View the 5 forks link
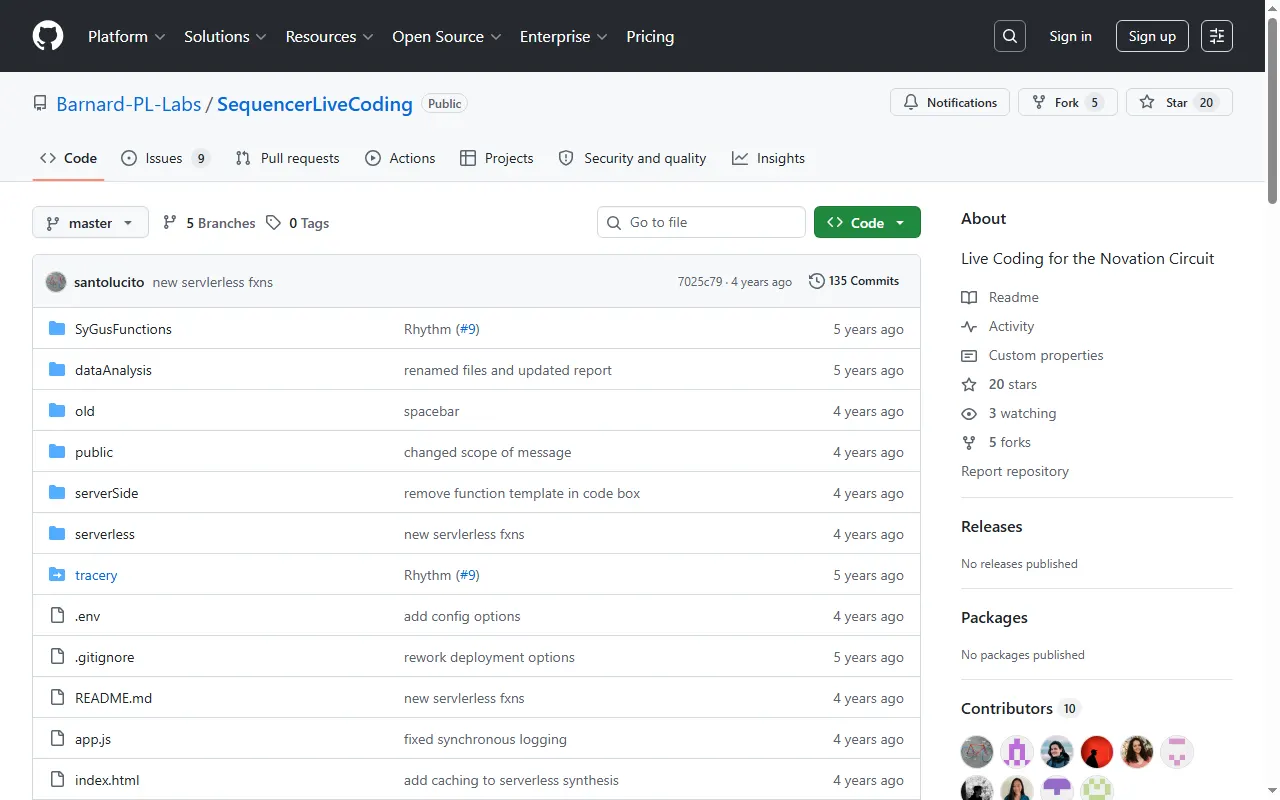The height and width of the screenshot is (800, 1280). 996,442
